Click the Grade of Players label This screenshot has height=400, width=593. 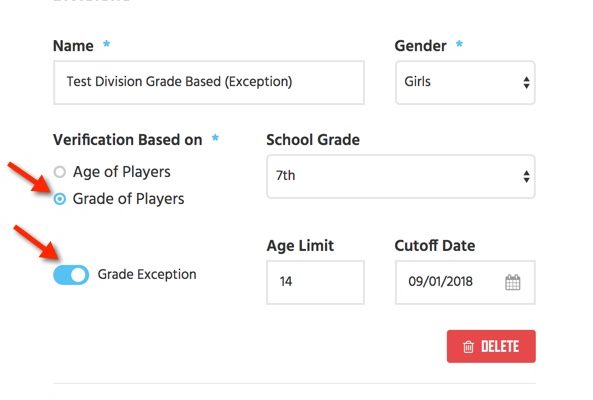coord(128,199)
